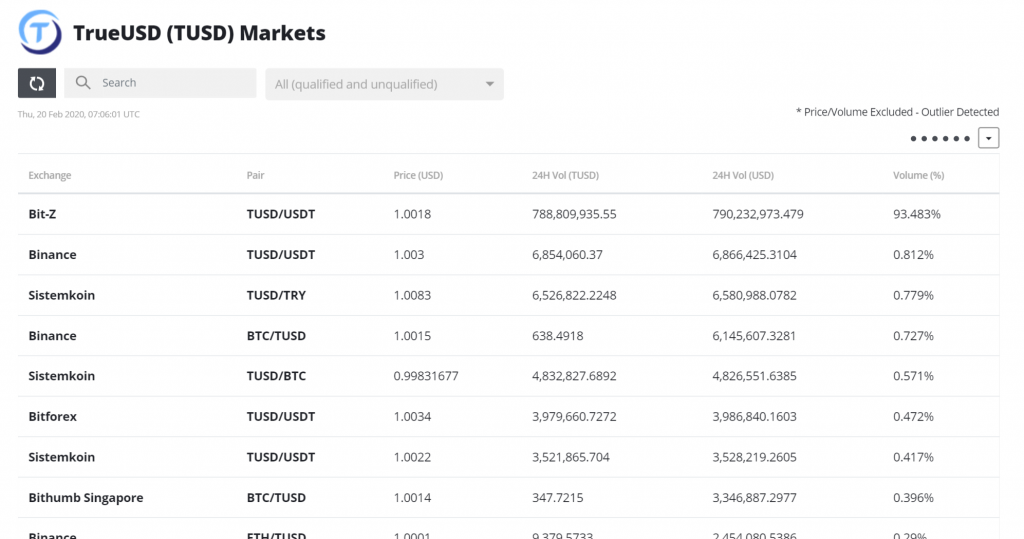Select the volume value 638.4918
This screenshot has width=1024, height=539.
558,336
